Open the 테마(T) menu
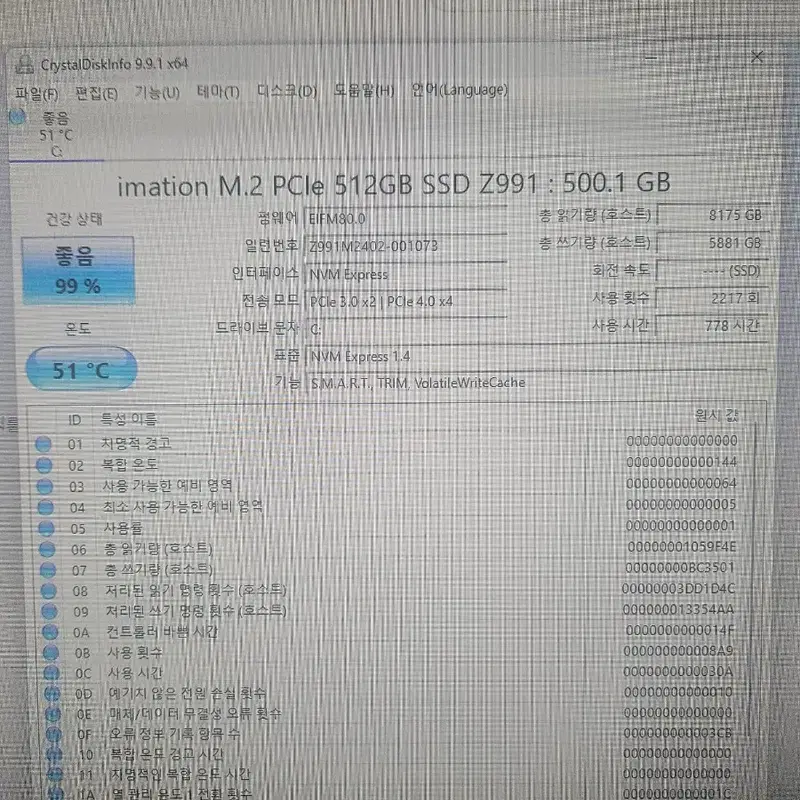The width and height of the screenshot is (800, 800). pyautogui.click(x=218, y=92)
